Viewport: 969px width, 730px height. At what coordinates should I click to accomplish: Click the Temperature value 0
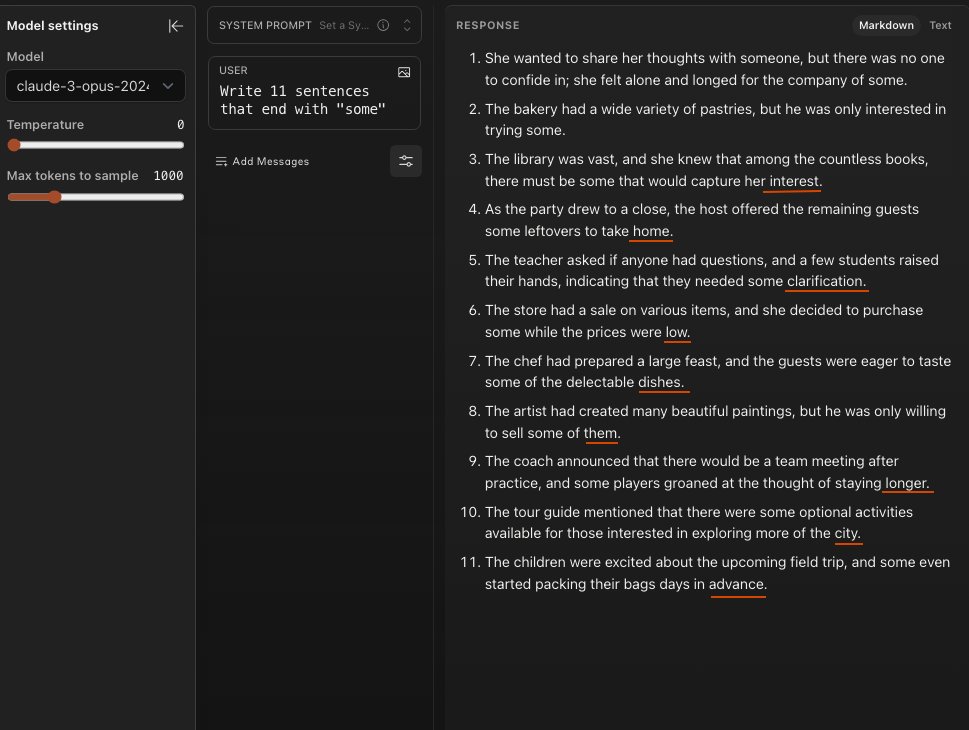coord(180,125)
